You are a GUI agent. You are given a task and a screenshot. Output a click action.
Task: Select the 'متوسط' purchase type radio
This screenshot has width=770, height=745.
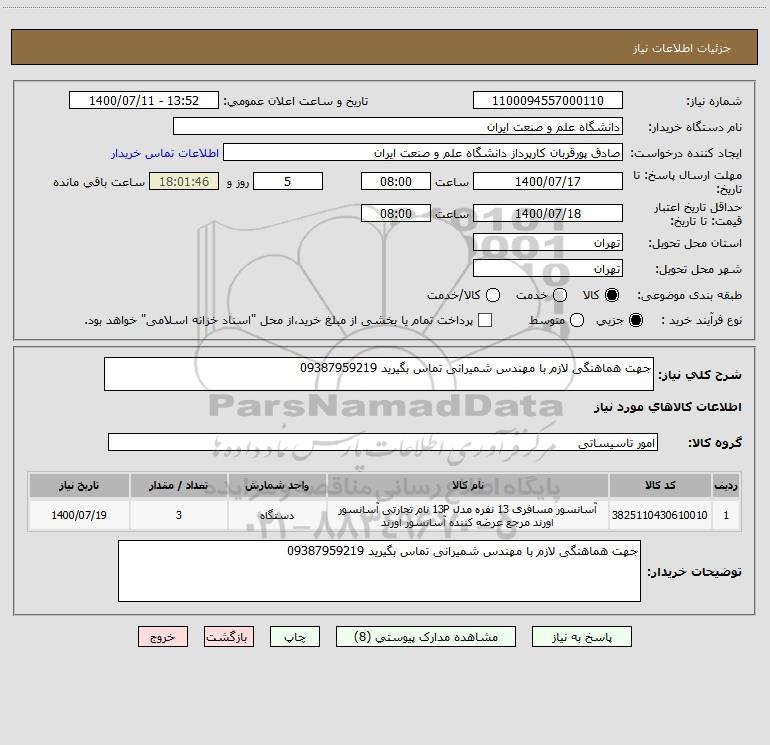click(x=577, y=320)
